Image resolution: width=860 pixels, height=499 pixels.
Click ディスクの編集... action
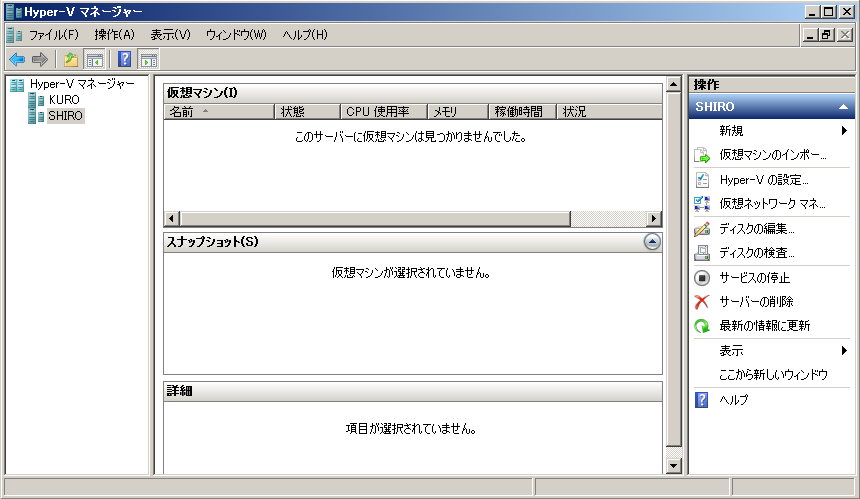click(757, 229)
